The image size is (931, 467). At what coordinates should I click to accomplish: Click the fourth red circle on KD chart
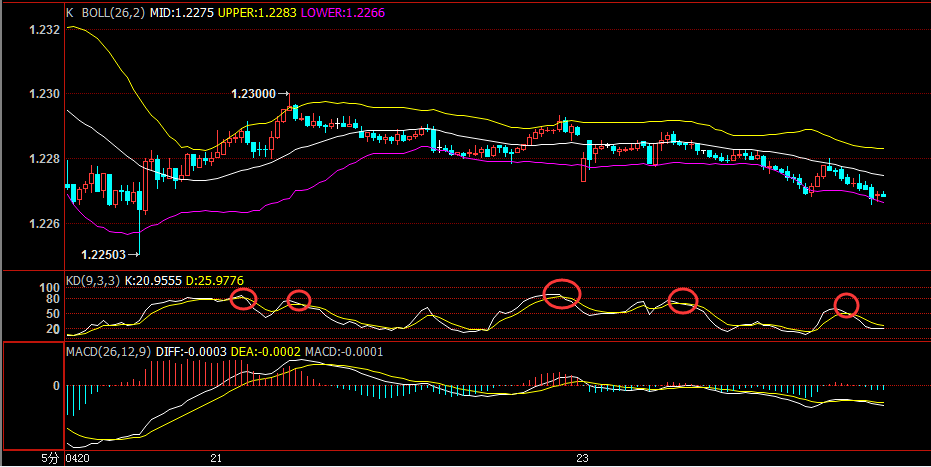683,301
